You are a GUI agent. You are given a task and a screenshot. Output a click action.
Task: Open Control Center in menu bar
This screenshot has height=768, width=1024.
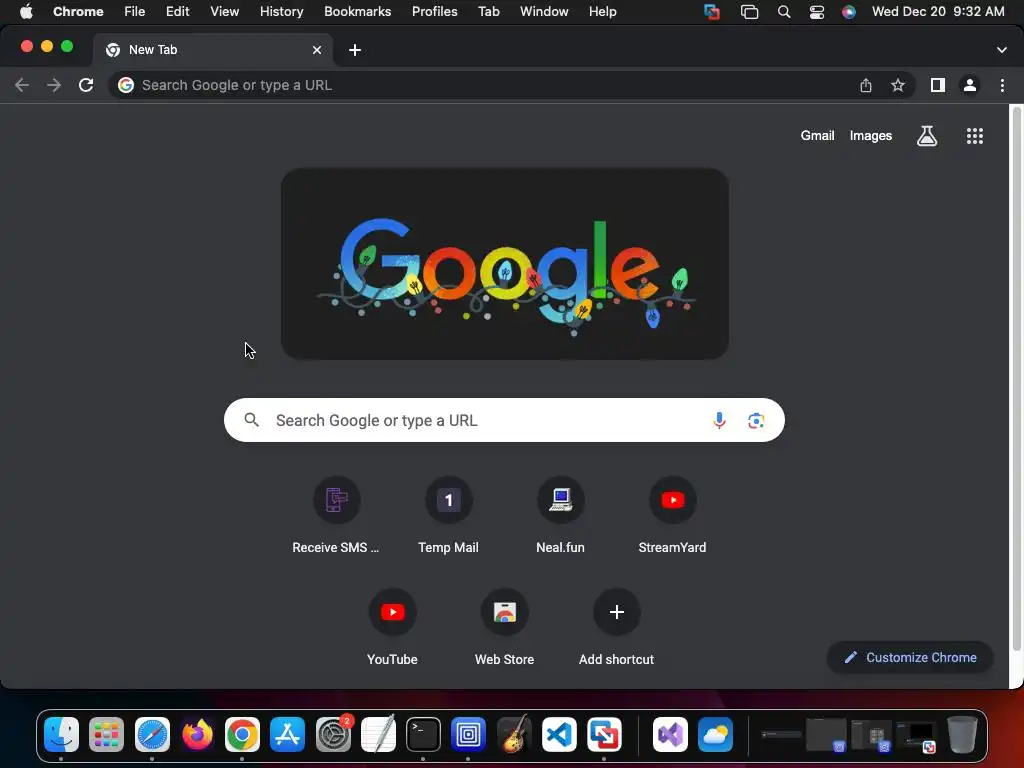tap(816, 12)
